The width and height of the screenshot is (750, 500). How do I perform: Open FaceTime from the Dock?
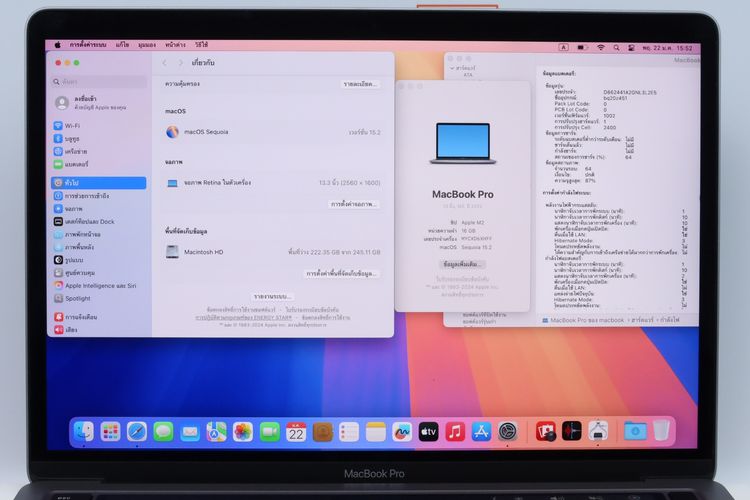(269, 432)
